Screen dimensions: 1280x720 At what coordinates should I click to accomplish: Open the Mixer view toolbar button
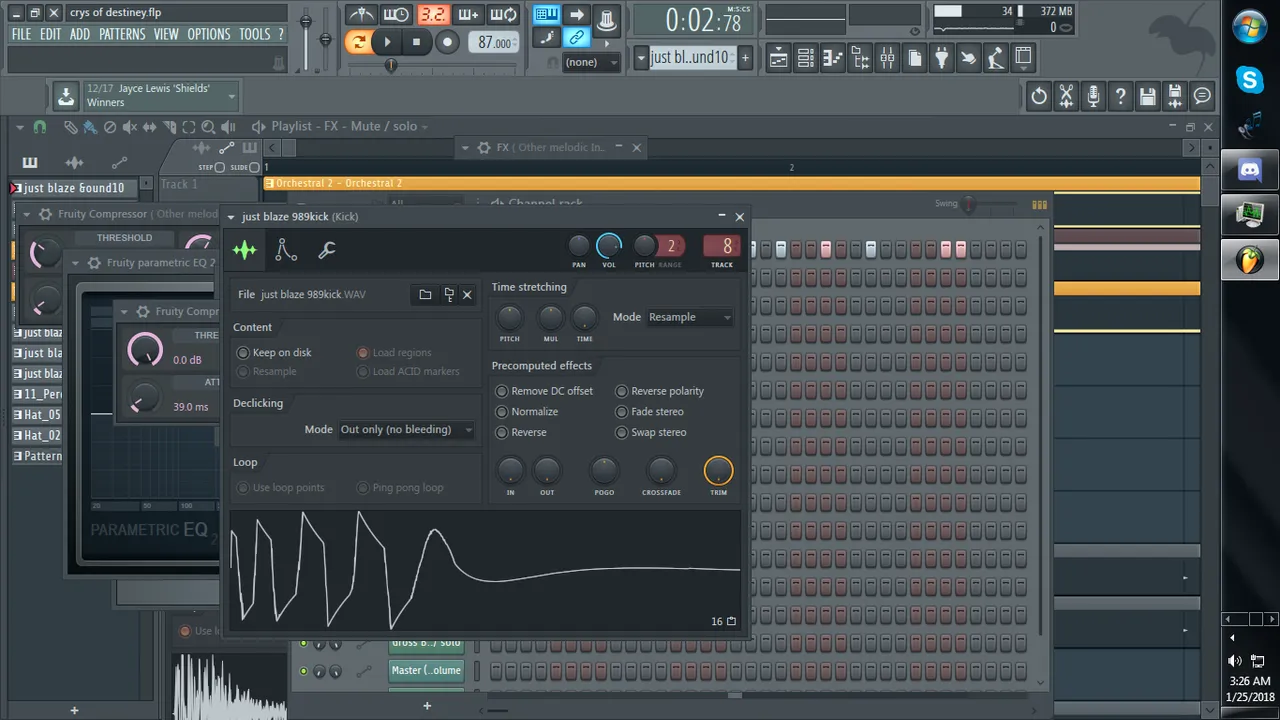887,59
